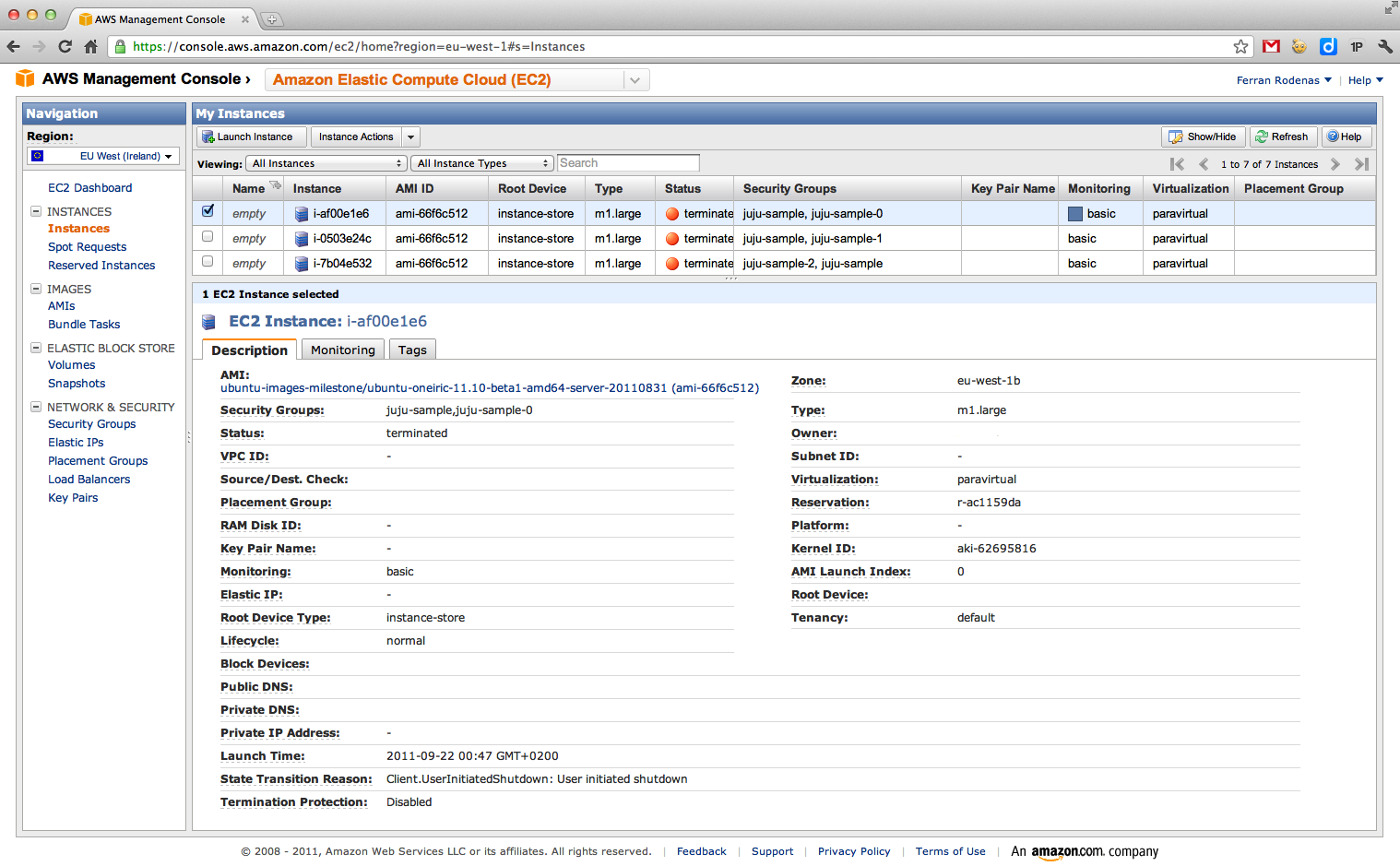Close the AWS Management Console tab
Image resolution: width=1400 pixels, height=866 pixels.
(245, 19)
